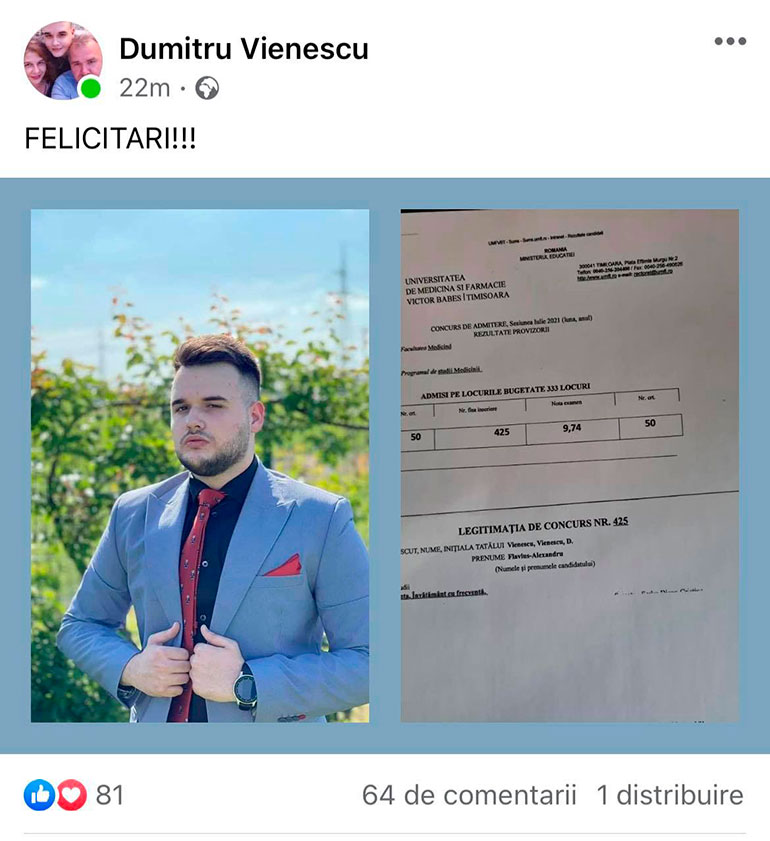Open the admission results document photo
This screenshot has width=770, height=841.
pos(569,466)
